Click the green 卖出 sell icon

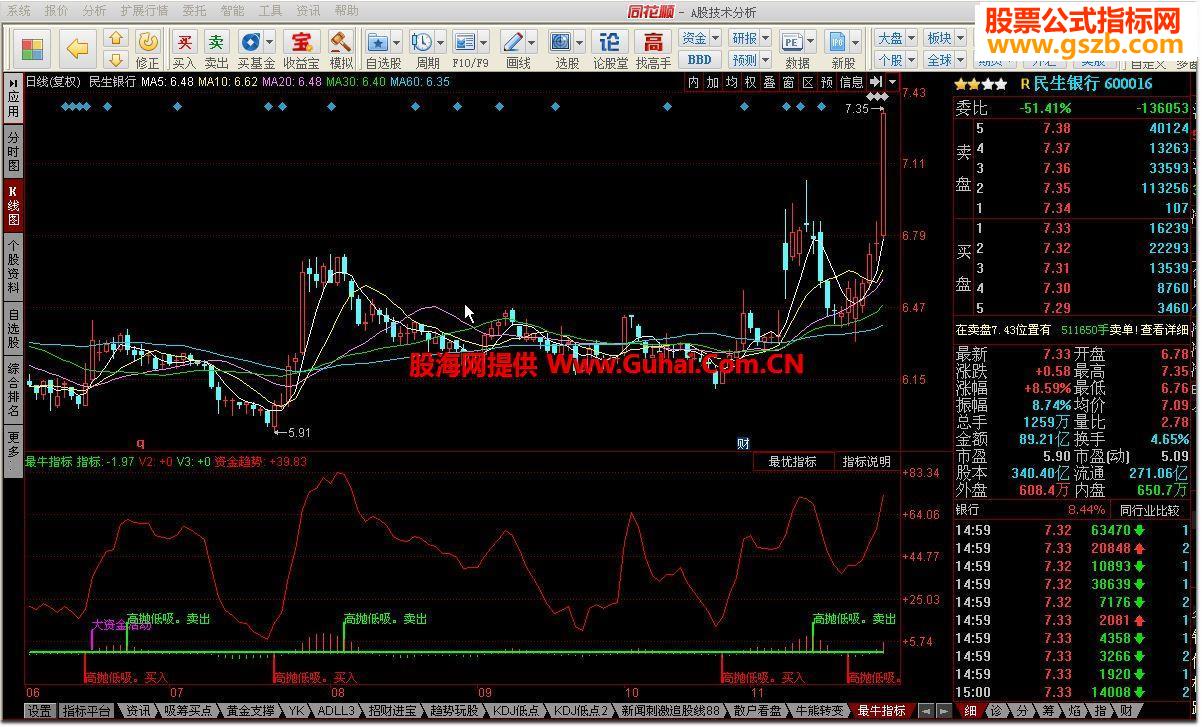coord(216,42)
